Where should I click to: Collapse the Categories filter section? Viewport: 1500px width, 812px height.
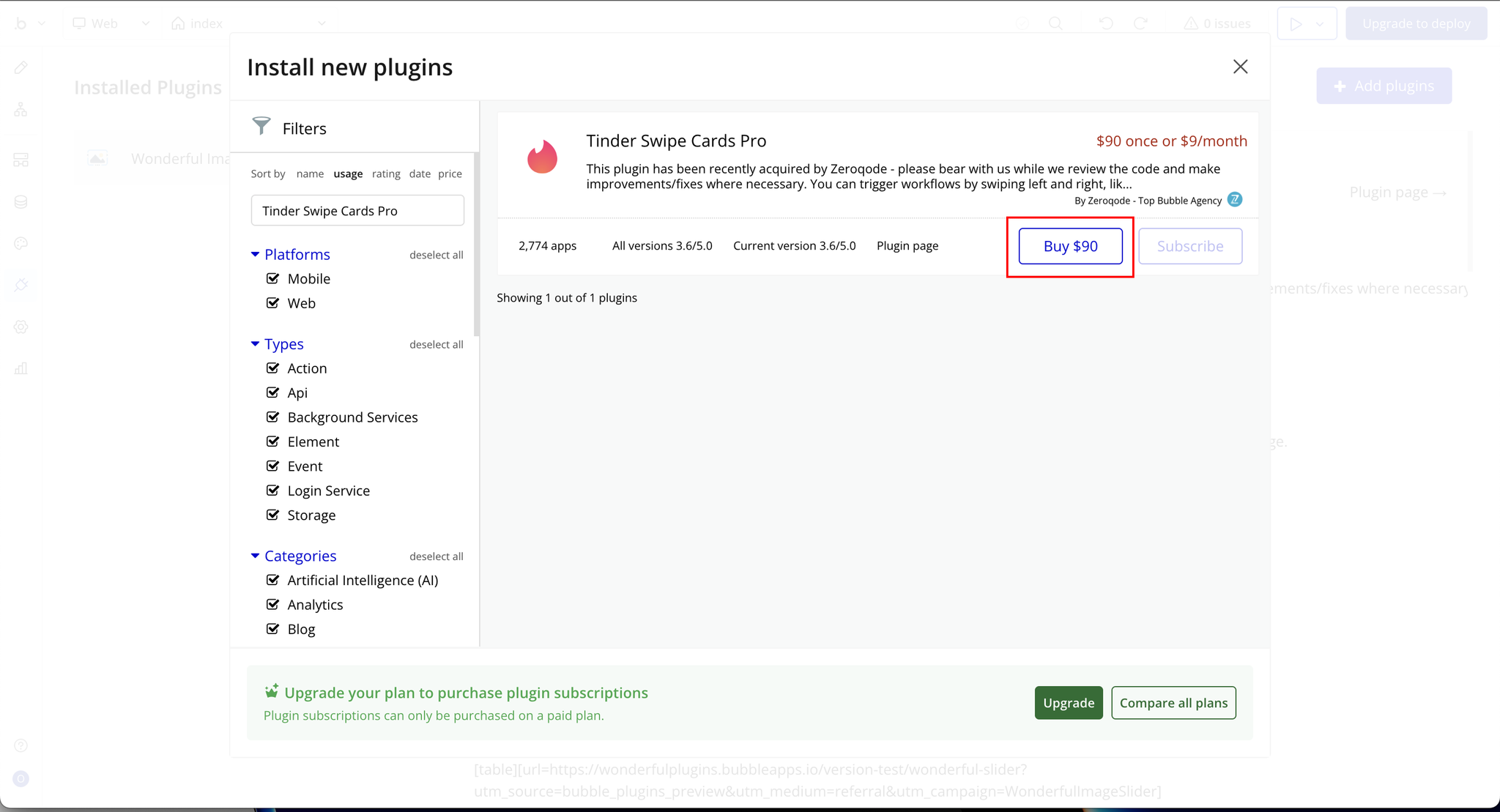256,556
